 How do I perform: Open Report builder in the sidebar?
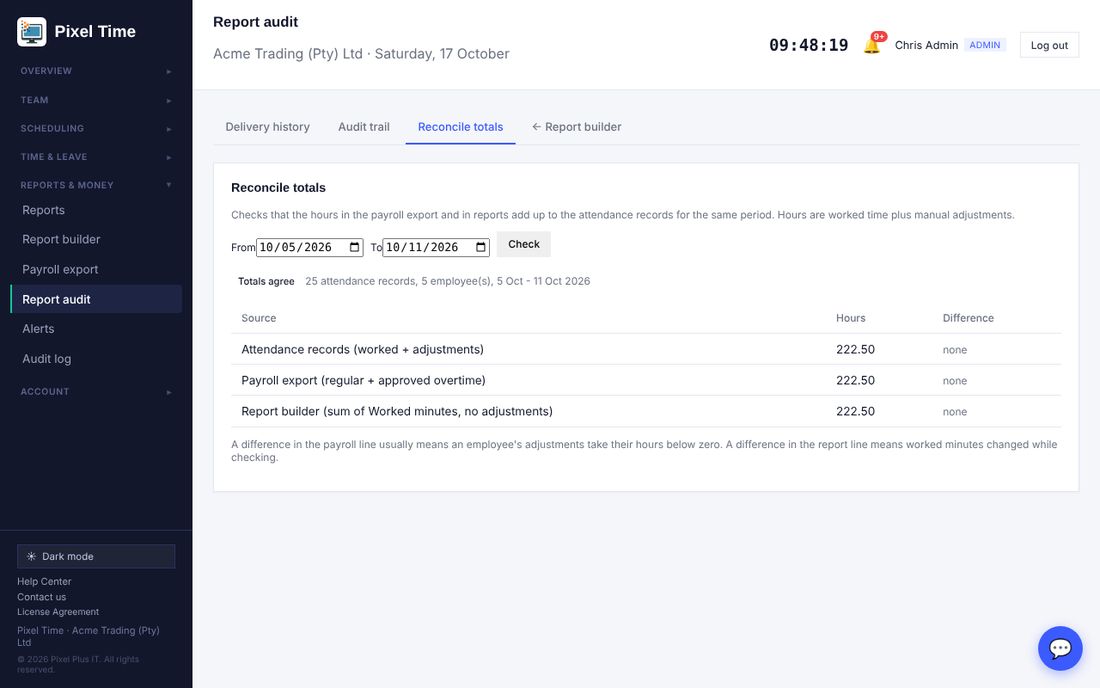pos(96,239)
